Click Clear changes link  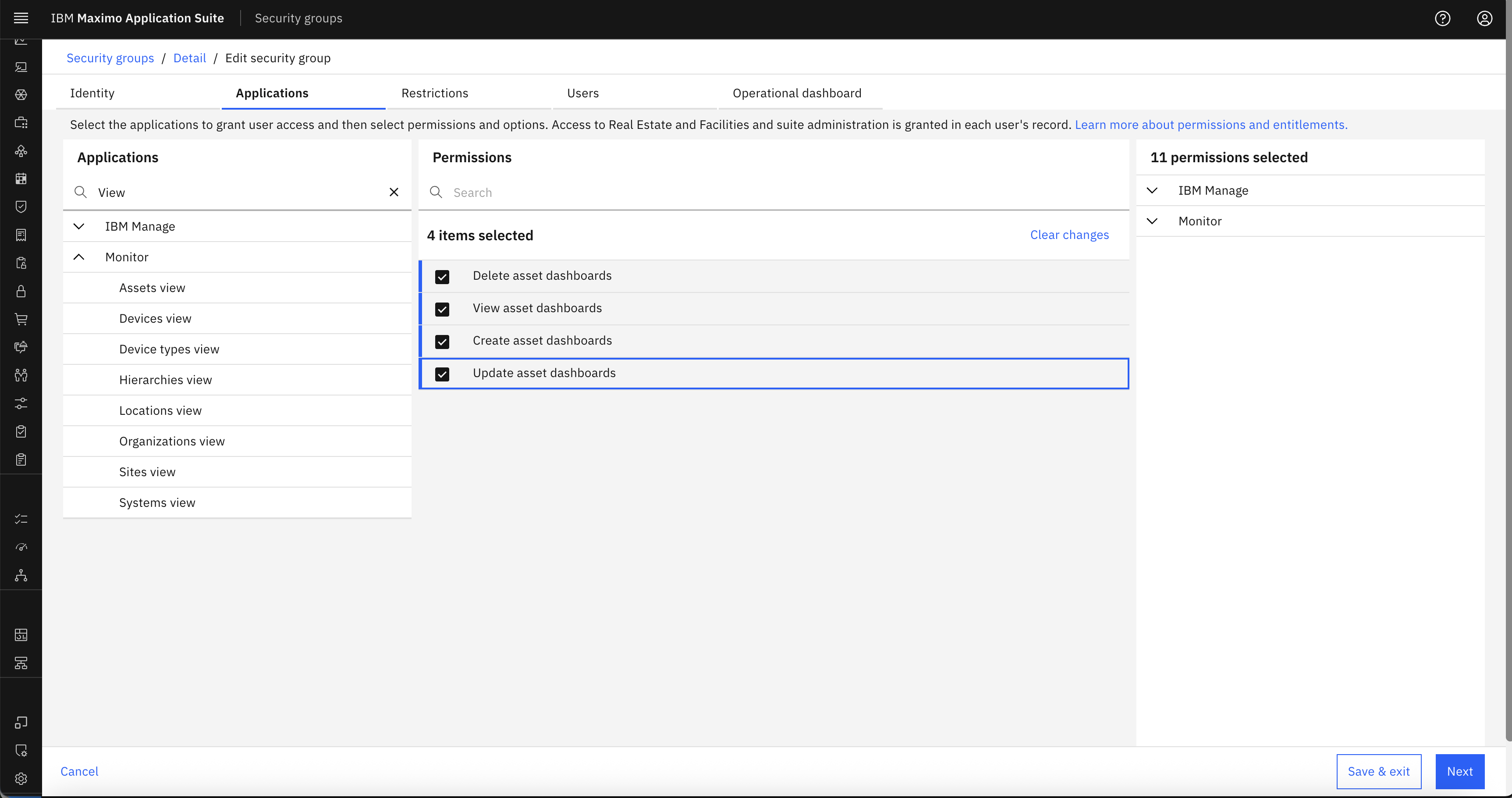1069,235
